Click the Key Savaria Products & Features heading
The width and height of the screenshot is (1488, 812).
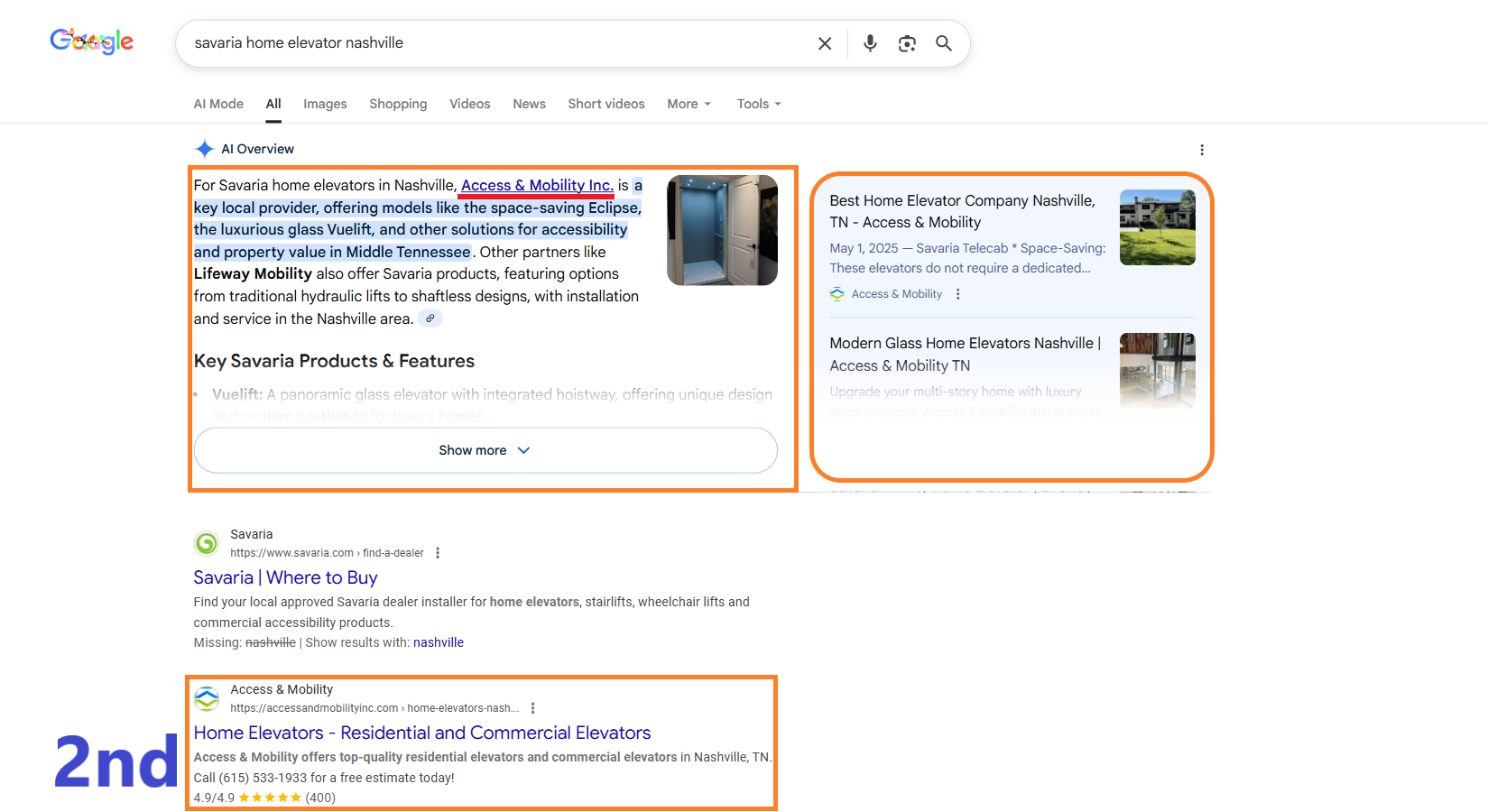[x=334, y=361]
